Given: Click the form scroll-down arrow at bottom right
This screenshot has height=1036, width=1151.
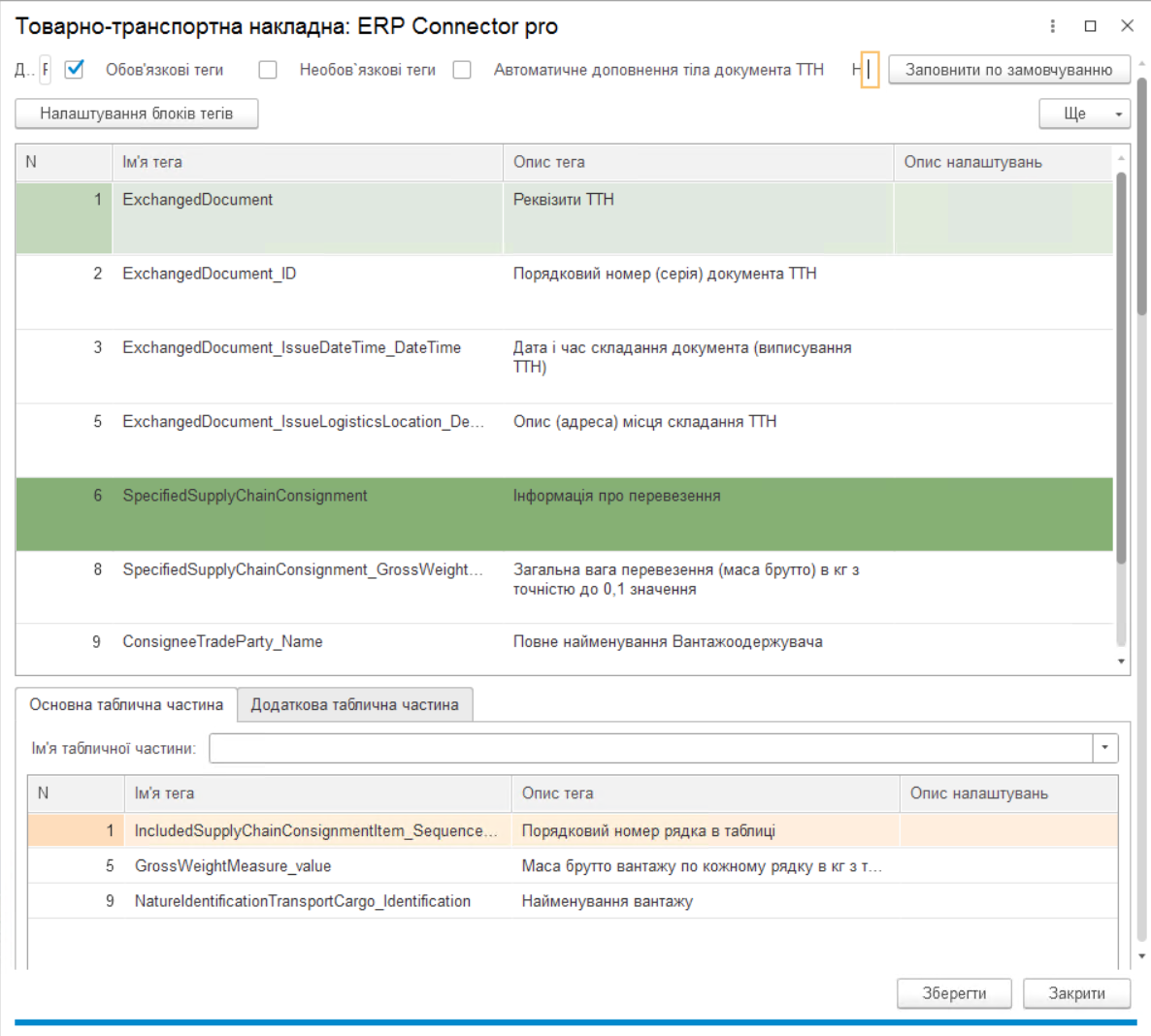Looking at the screenshot, I should pos(1141,956).
